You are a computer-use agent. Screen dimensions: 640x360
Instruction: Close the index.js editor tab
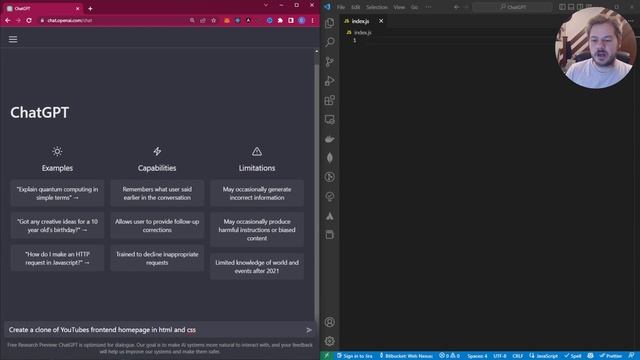pos(381,21)
